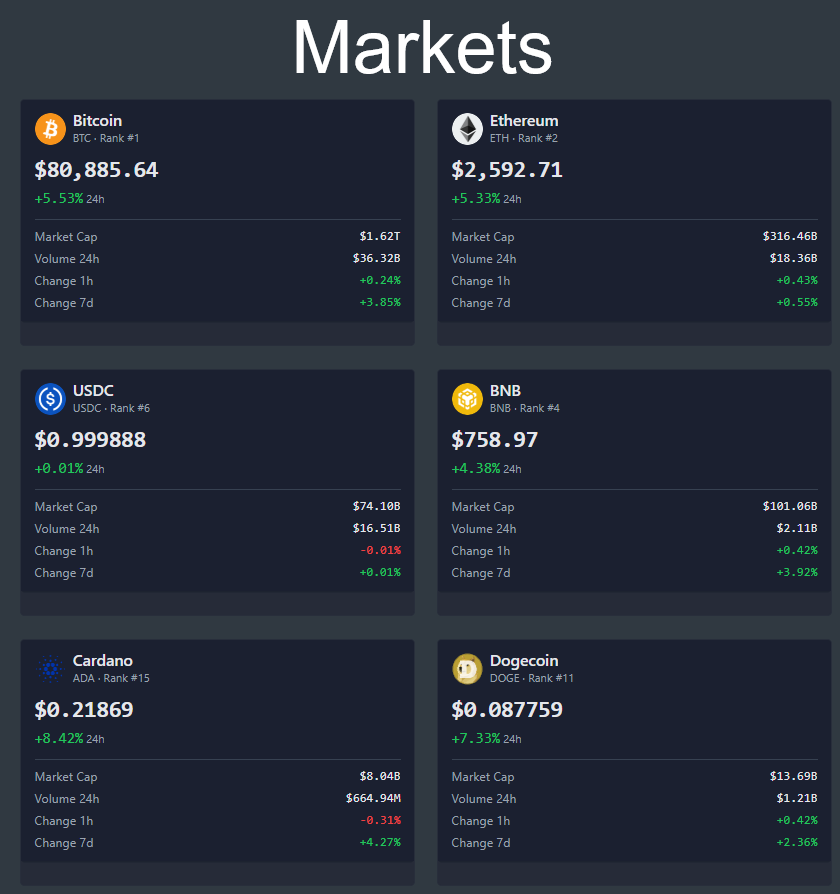Select USDC price $0.999888
This screenshot has height=894, width=840.
tap(90, 440)
